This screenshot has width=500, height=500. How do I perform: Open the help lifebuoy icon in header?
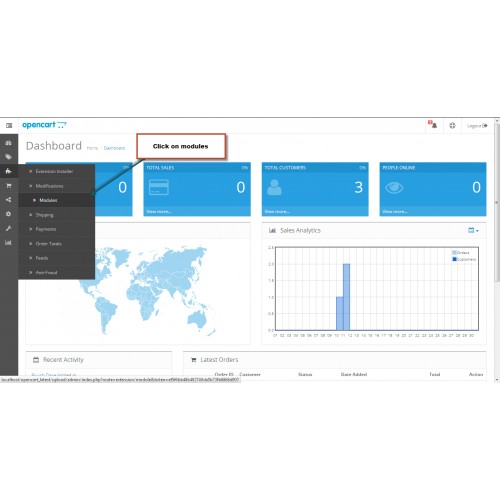452,125
